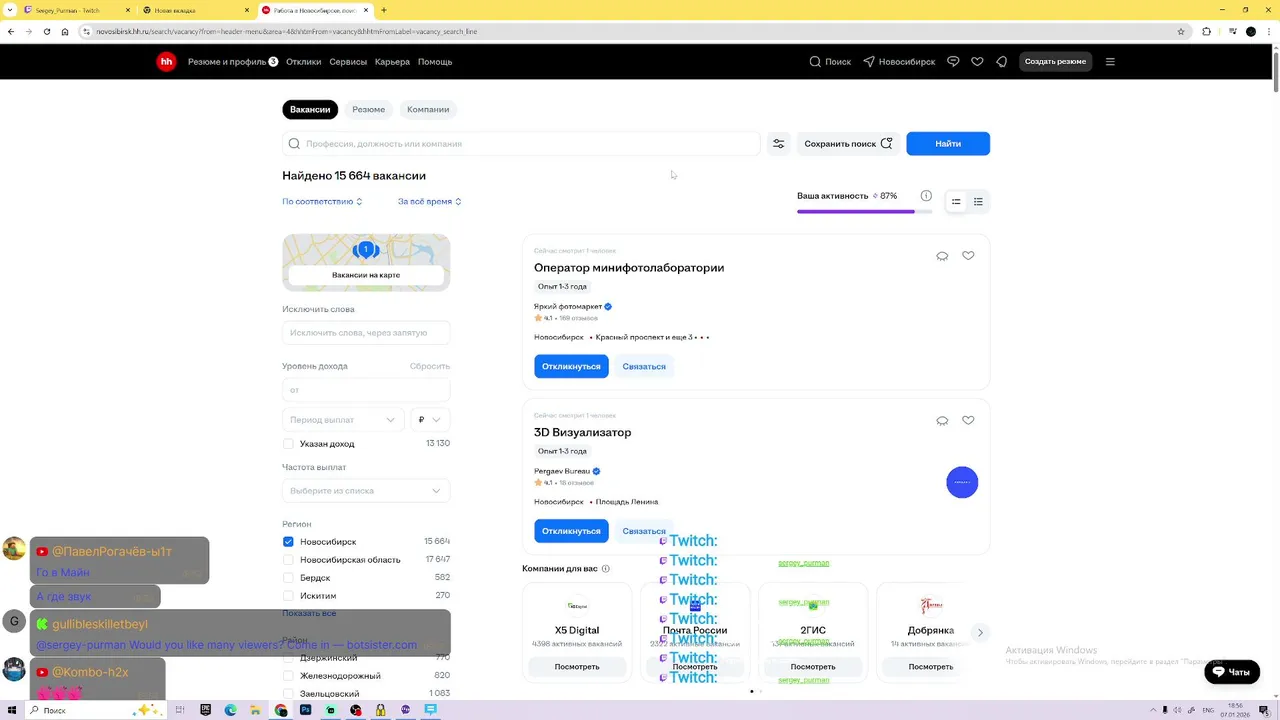Screen dimensions: 1280x720
Task: Open the За всё время period dropdown
Action: point(430,202)
